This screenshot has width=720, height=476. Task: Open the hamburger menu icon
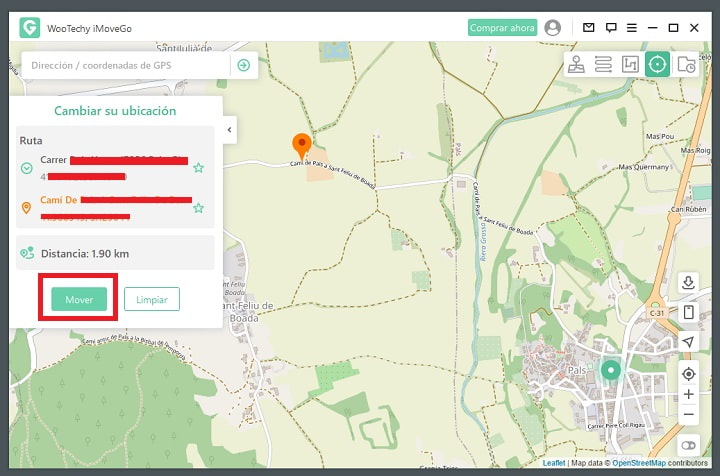[632, 28]
